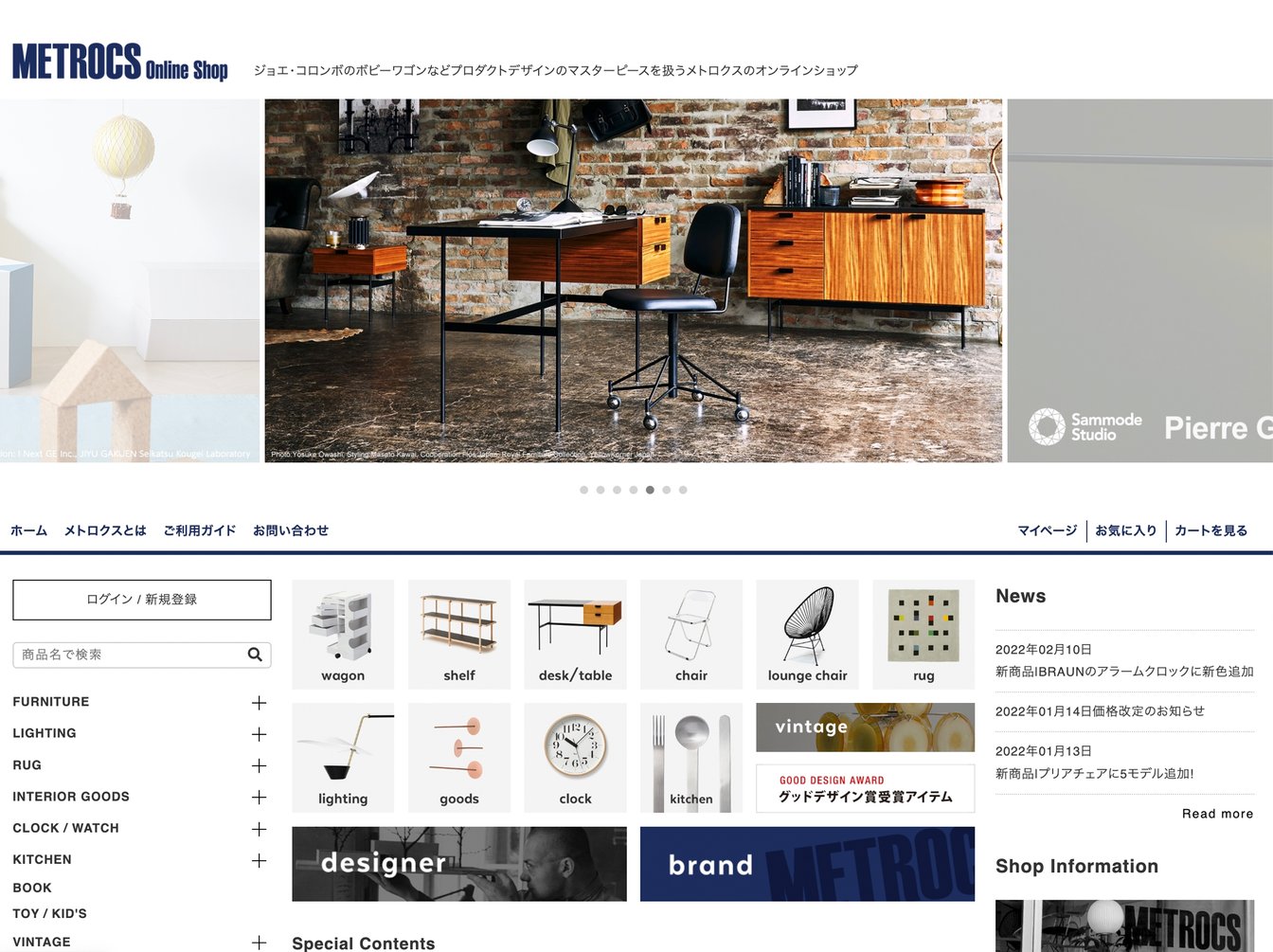This screenshot has width=1273, height=952.
Task: Open the designer banner
Action: (x=459, y=864)
